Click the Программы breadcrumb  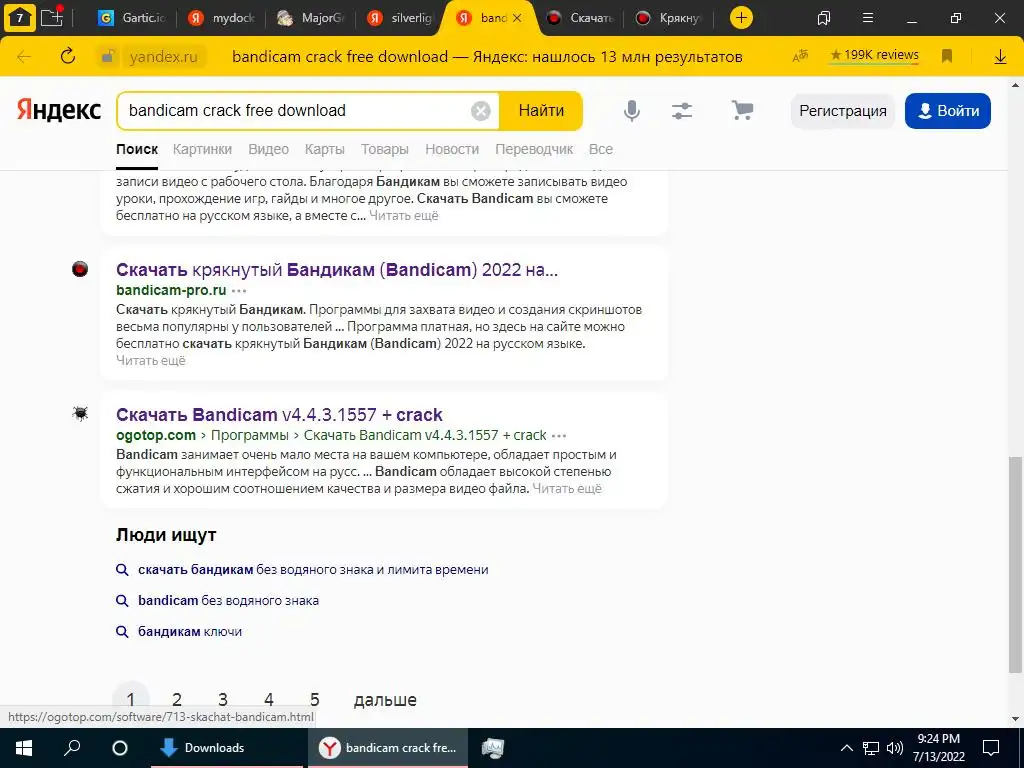(x=249, y=435)
